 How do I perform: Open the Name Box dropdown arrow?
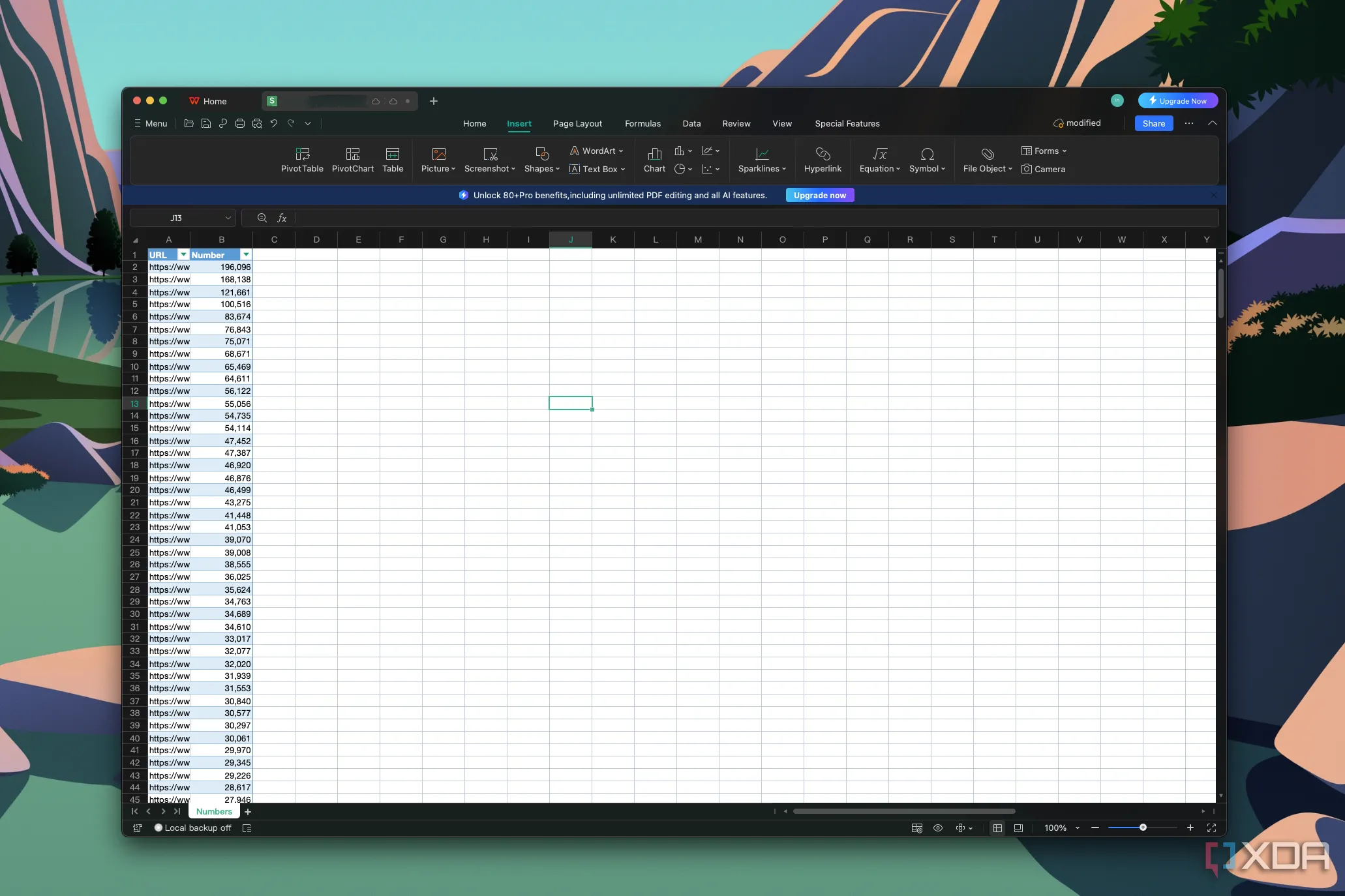[x=228, y=218]
